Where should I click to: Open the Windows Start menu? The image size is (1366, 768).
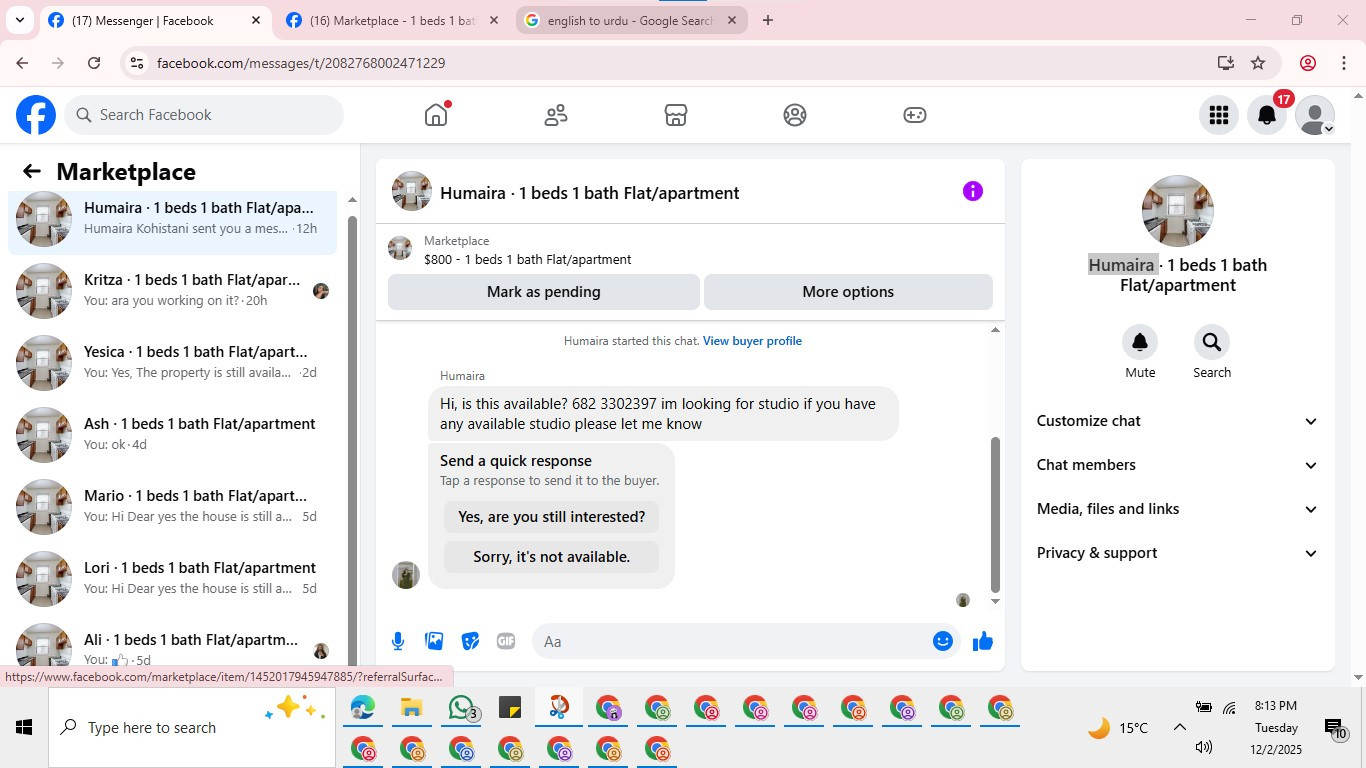(x=24, y=727)
